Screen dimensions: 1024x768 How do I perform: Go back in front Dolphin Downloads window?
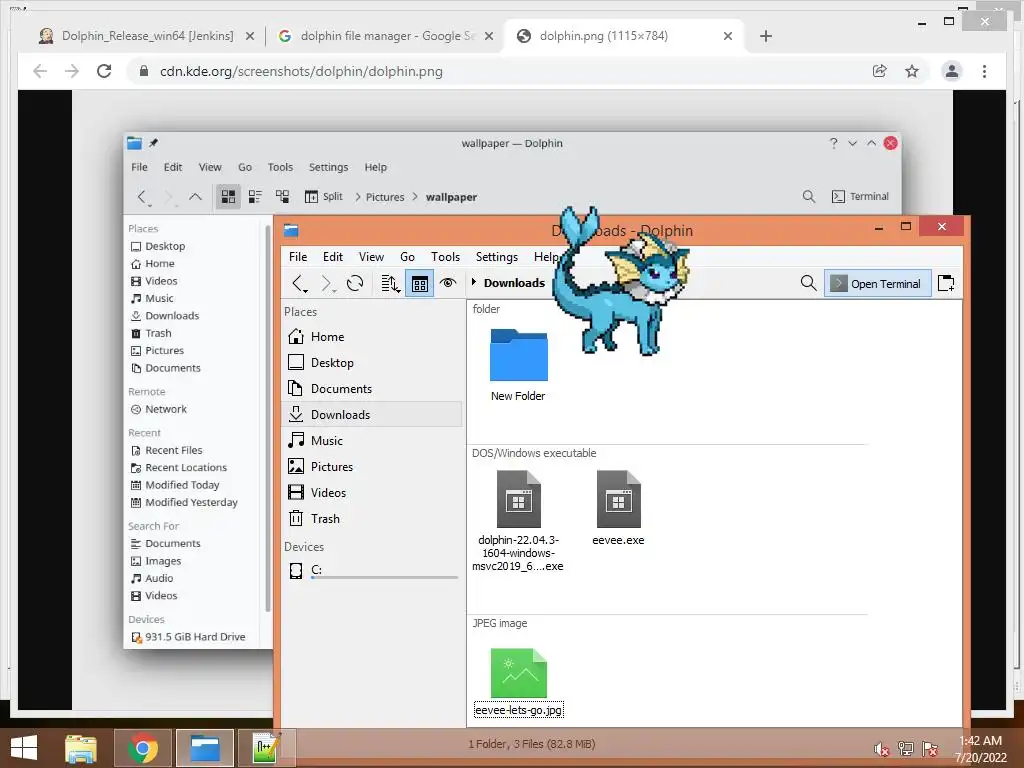[299, 283]
